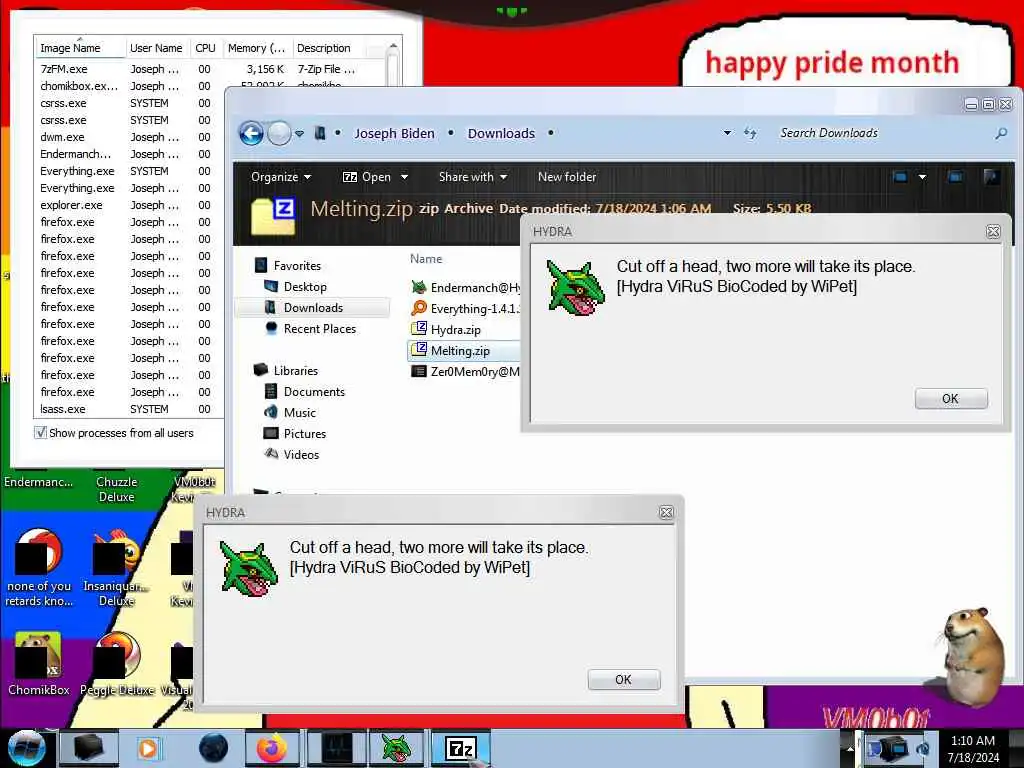Select Recent Places in navigation pane
This screenshot has height=768, width=1024.
319,328
